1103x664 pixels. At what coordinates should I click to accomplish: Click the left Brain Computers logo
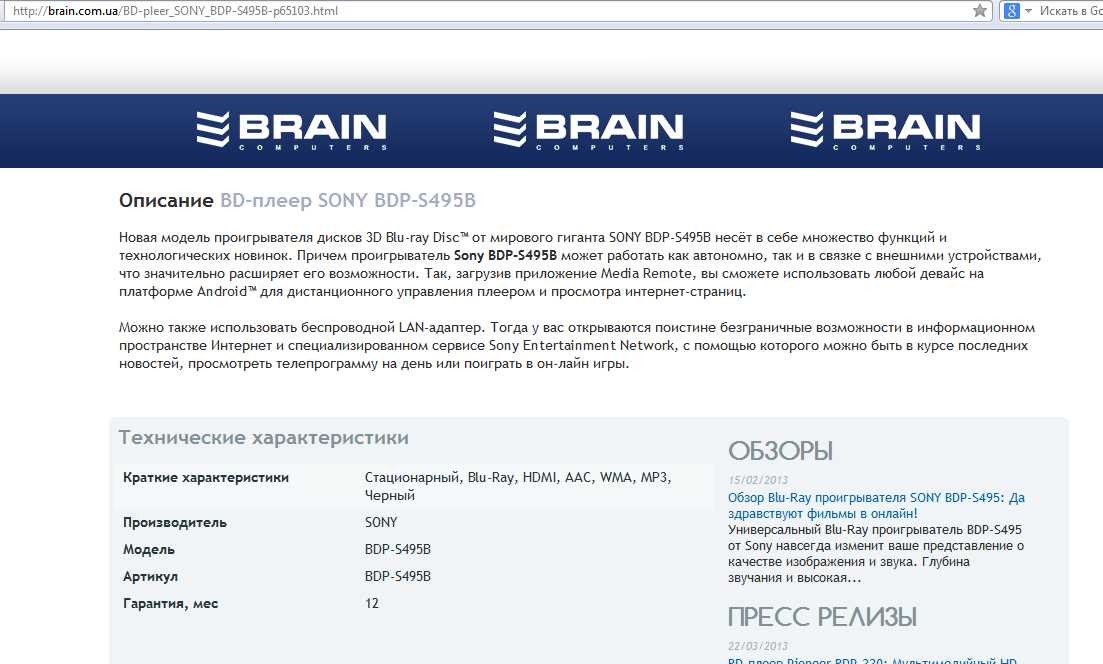[x=291, y=130]
